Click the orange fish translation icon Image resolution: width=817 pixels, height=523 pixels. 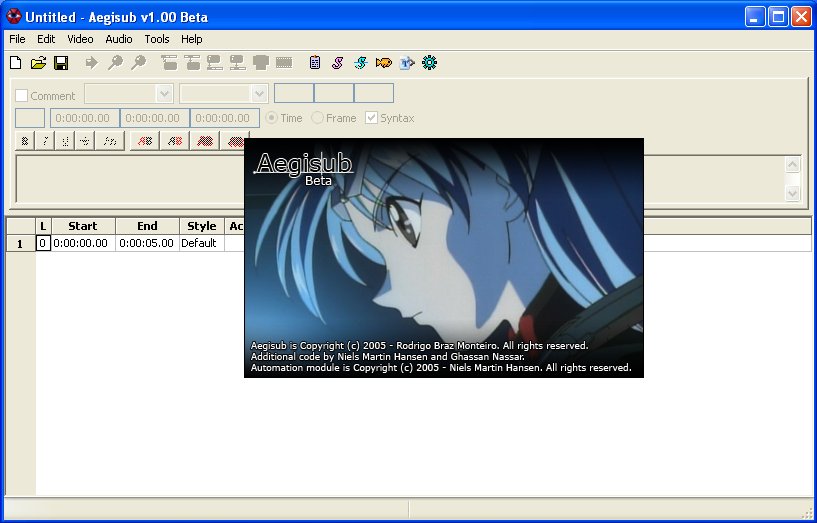383,63
